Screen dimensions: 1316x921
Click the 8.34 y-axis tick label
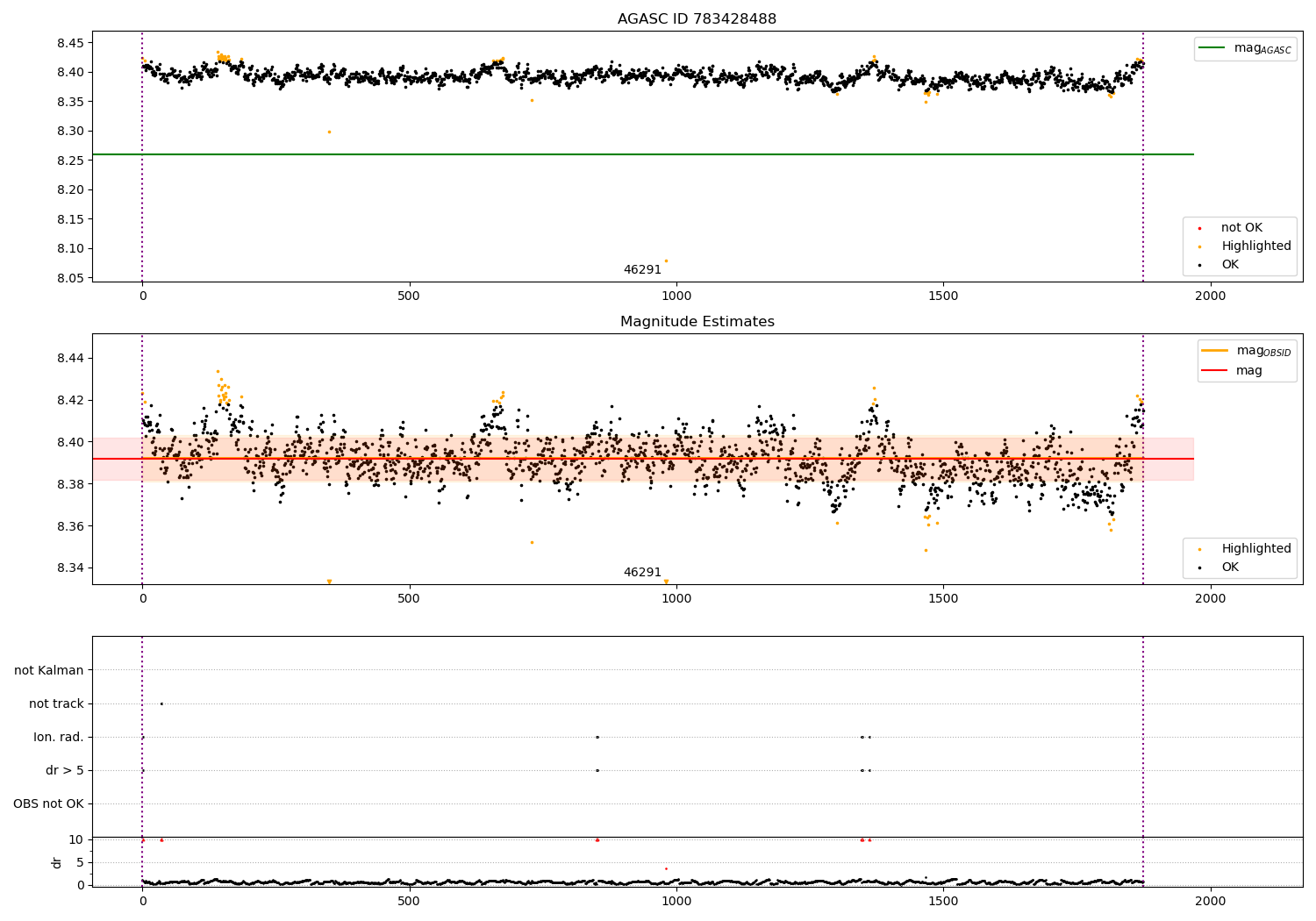click(69, 568)
